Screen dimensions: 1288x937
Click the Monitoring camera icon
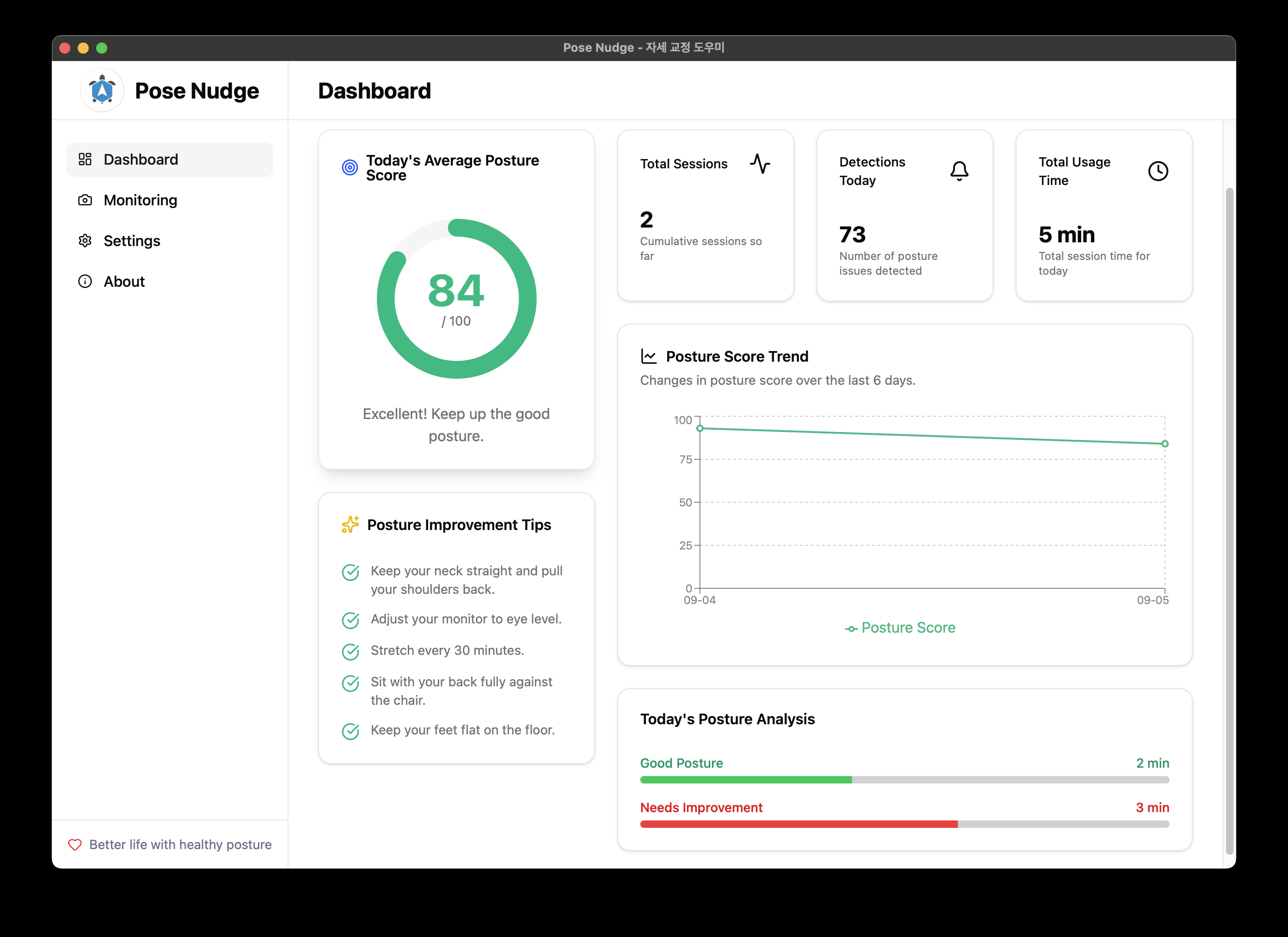pos(85,200)
